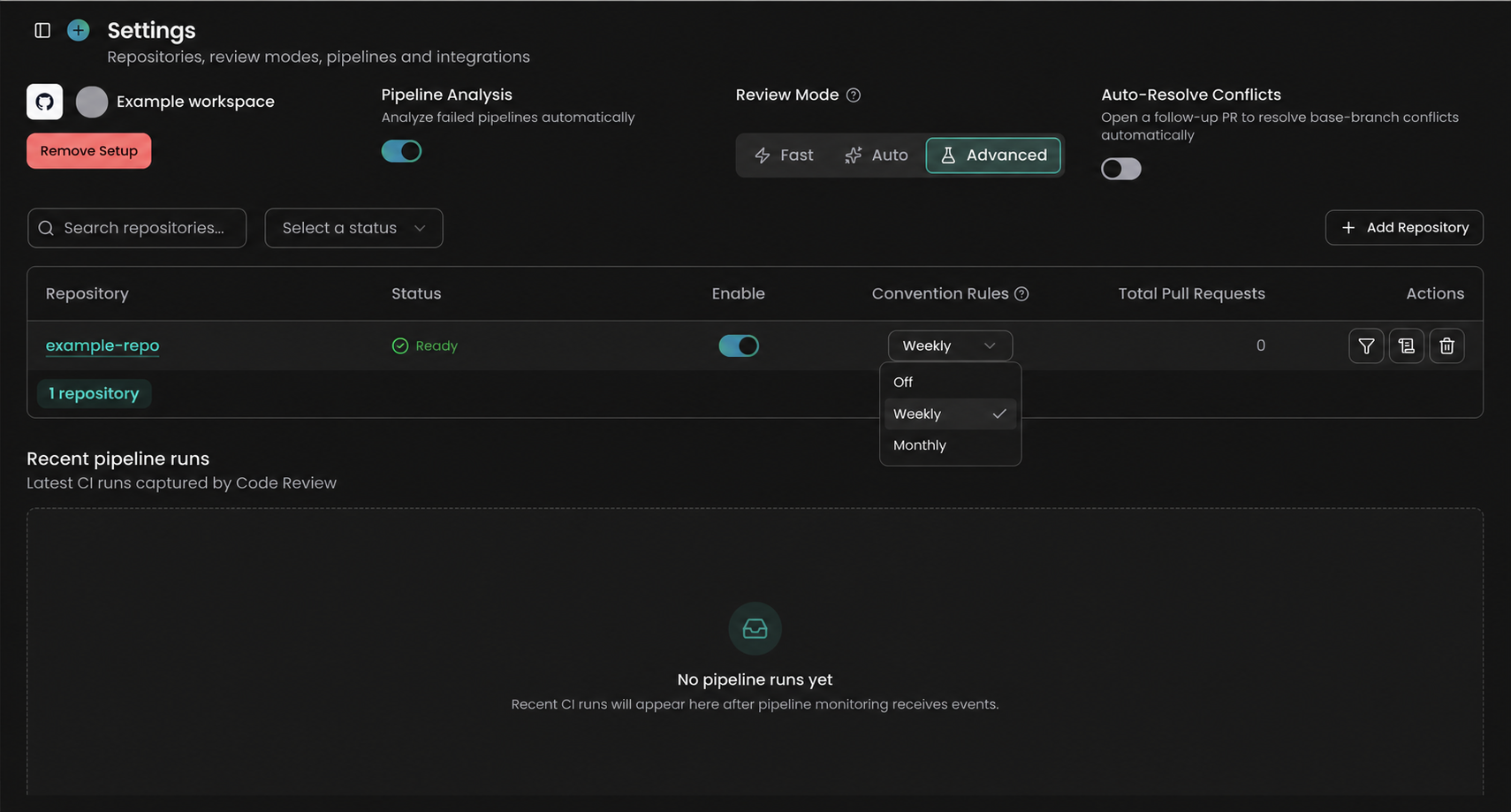The height and width of the screenshot is (812, 1511).
Task: Click the green plus circle icon
Action: click(x=79, y=30)
